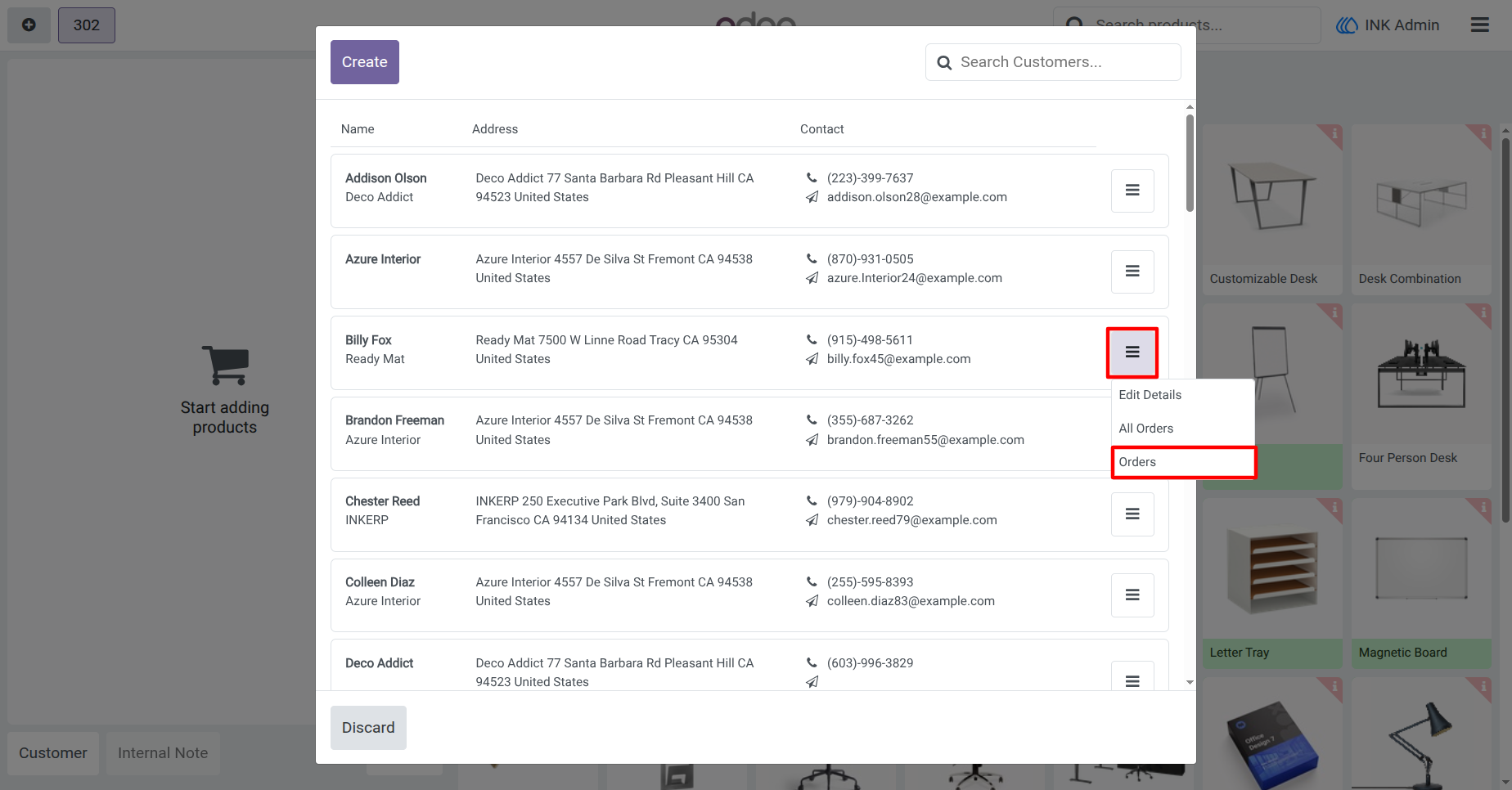Click the email icon for Azure Interior customer

pos(812,278)
